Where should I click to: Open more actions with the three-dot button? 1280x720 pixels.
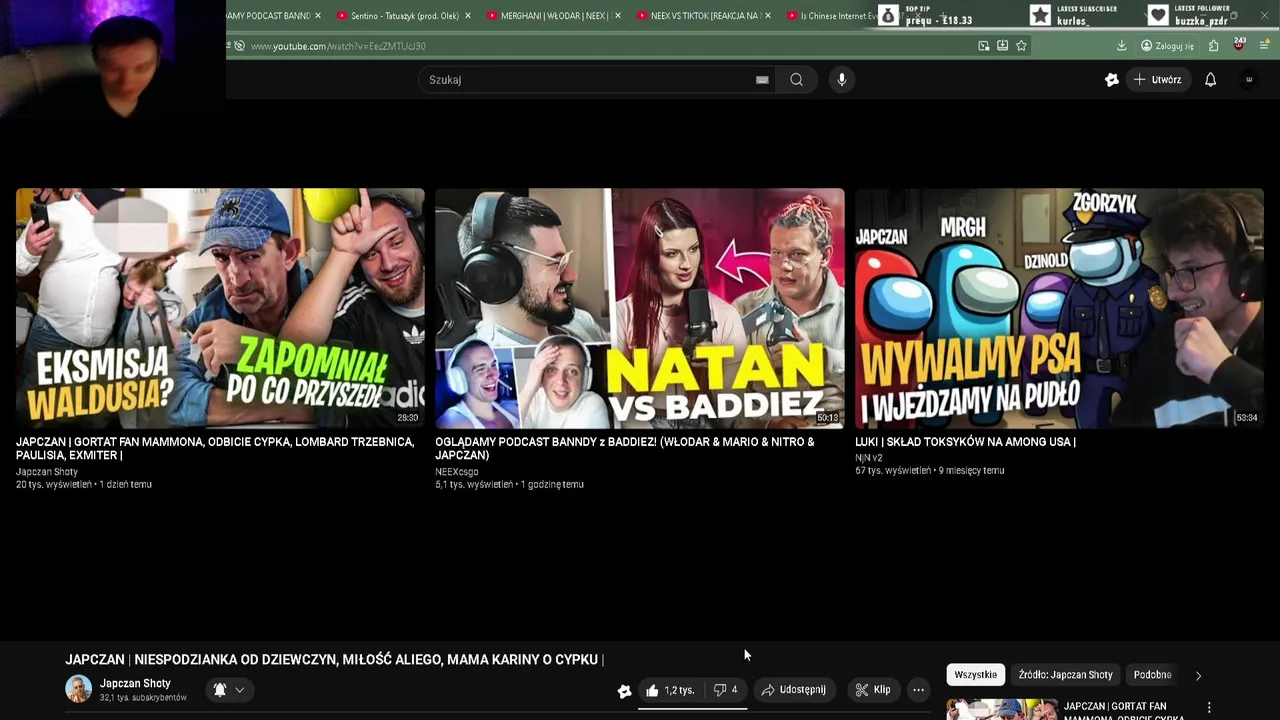pyautogui.click(x=918, y=690)
